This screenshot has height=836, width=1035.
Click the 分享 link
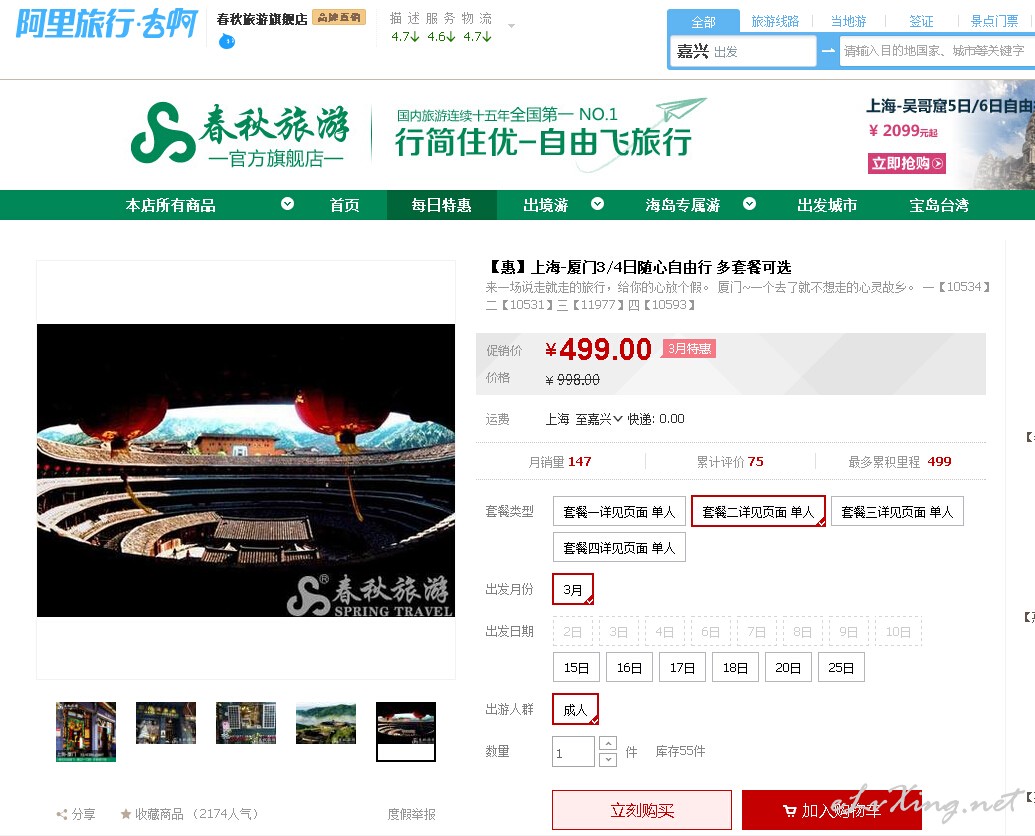[83, 814]
